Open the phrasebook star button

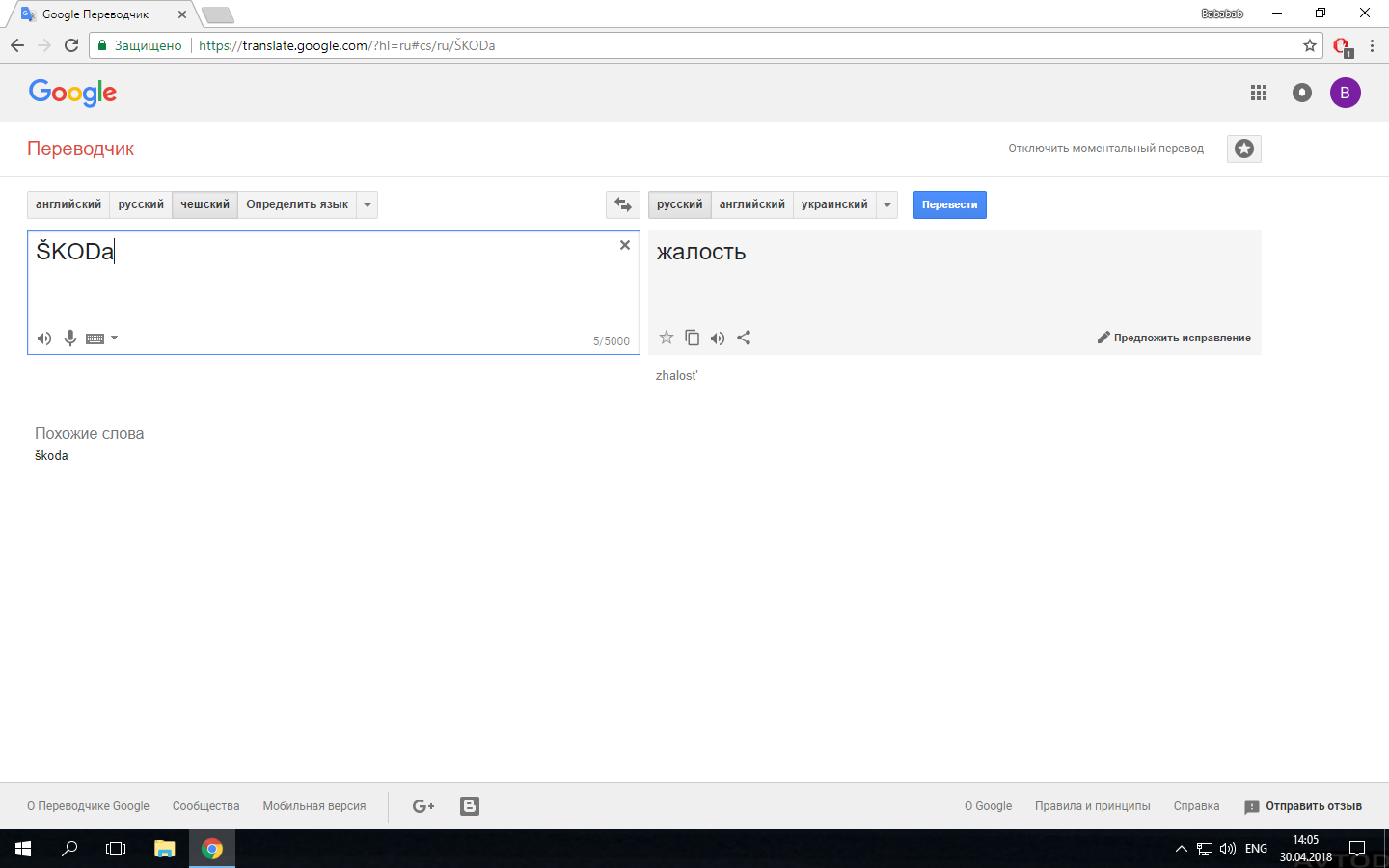(1244, 149)
